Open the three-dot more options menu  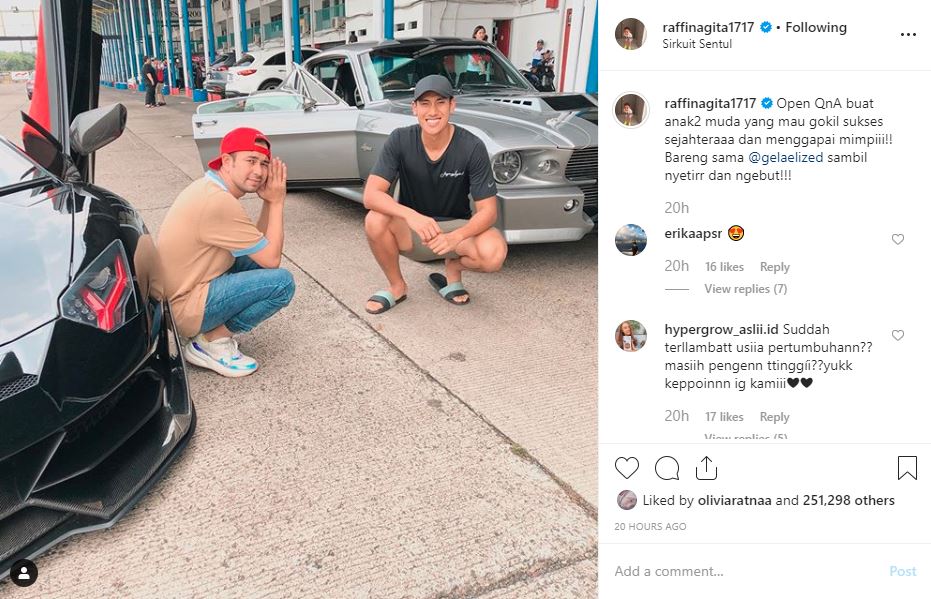pos(908,35)
